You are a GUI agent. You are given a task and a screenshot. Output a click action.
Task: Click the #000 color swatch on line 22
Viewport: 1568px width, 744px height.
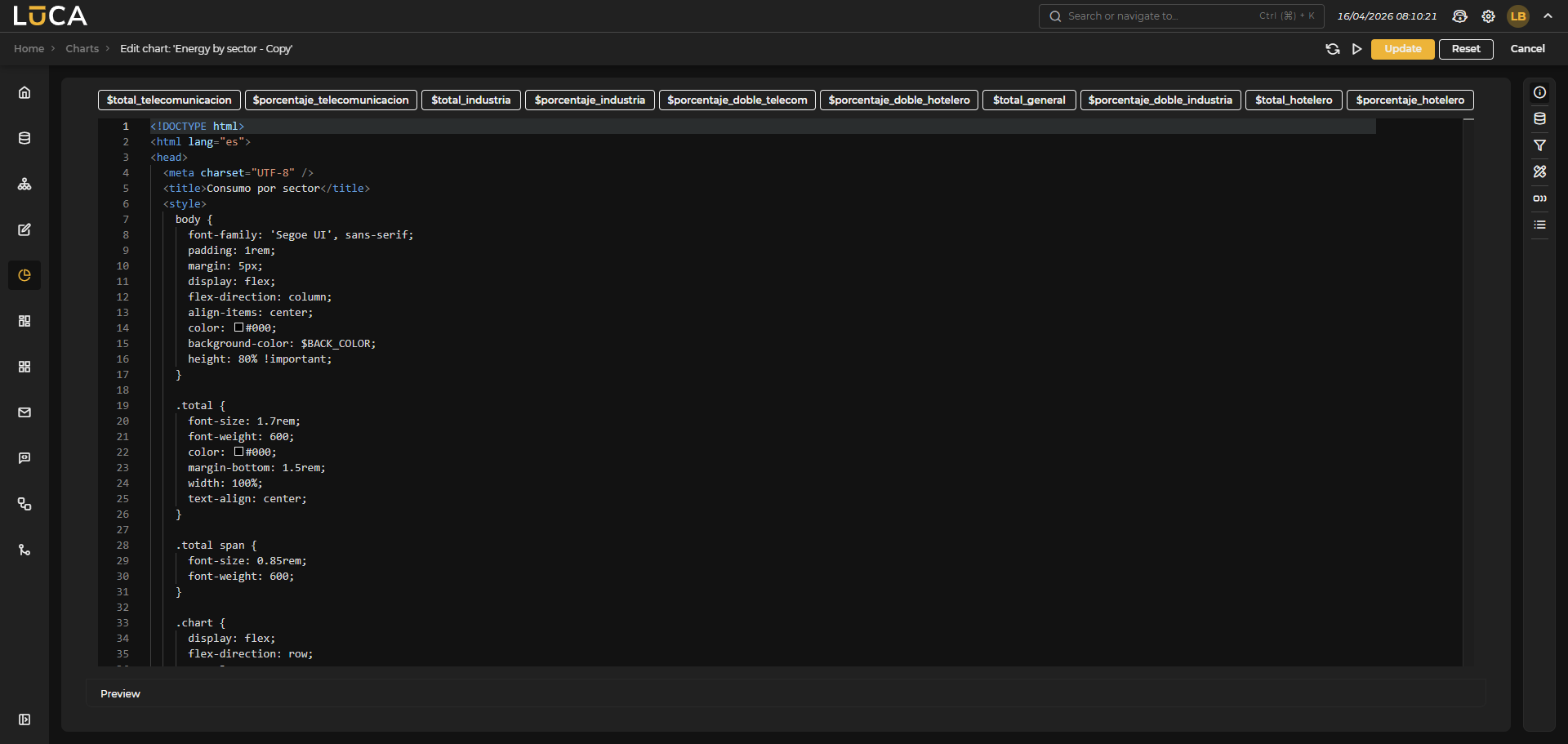point(238,452)
